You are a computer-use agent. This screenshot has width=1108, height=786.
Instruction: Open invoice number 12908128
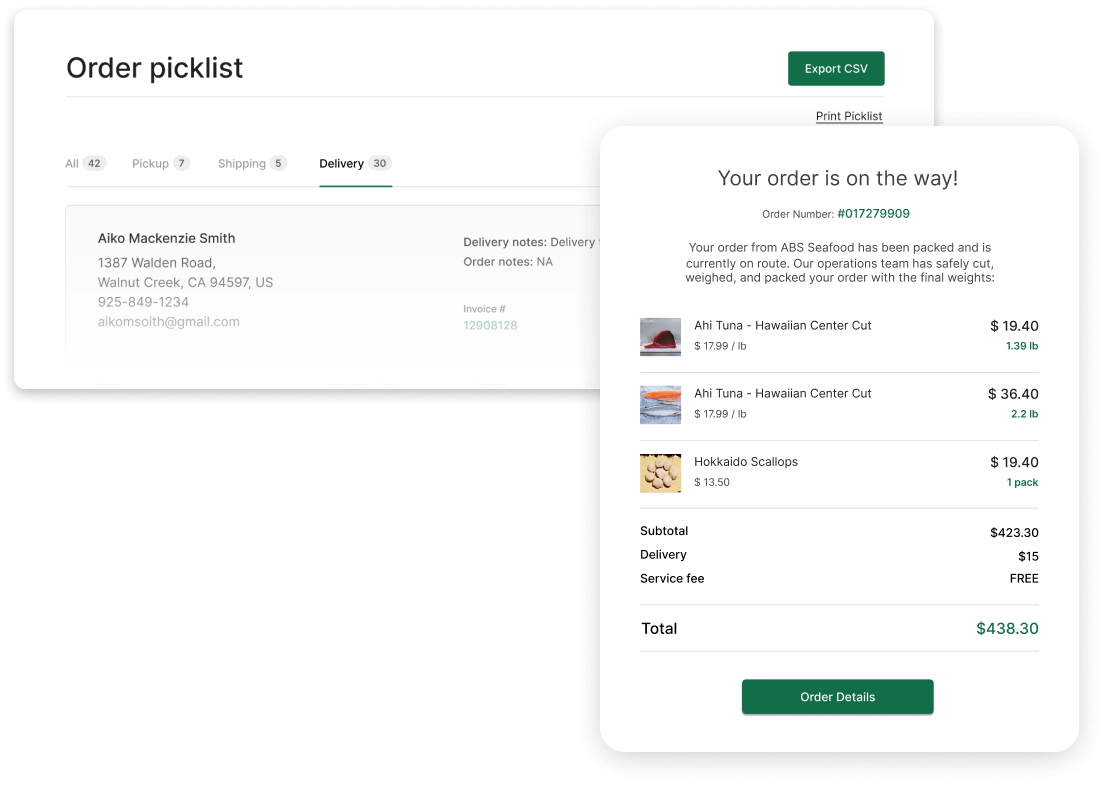[x=490, y=325]
